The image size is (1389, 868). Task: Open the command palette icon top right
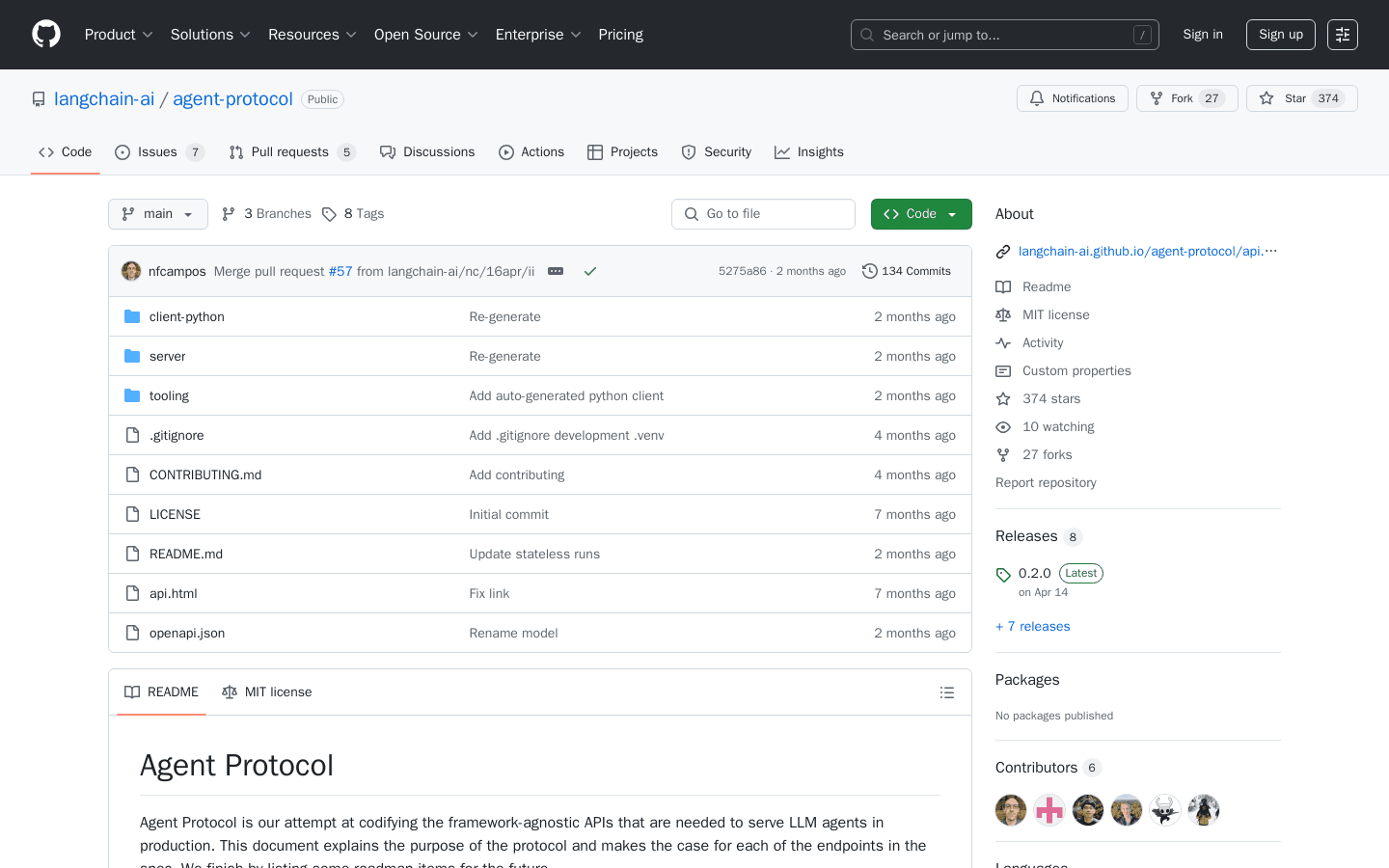[x=1342, y=34]
